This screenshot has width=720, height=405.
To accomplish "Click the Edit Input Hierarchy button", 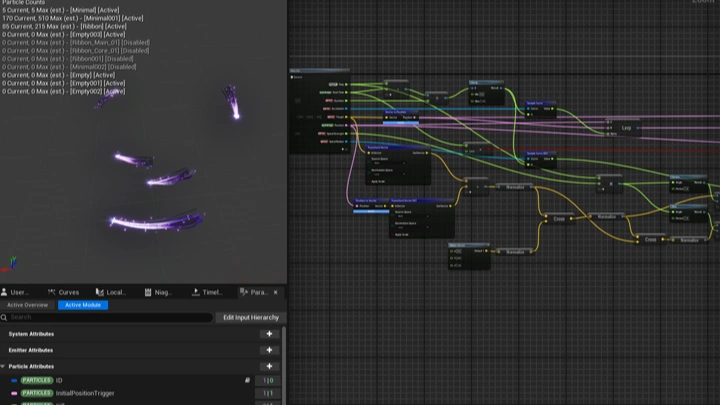I will tap(250, 317).
